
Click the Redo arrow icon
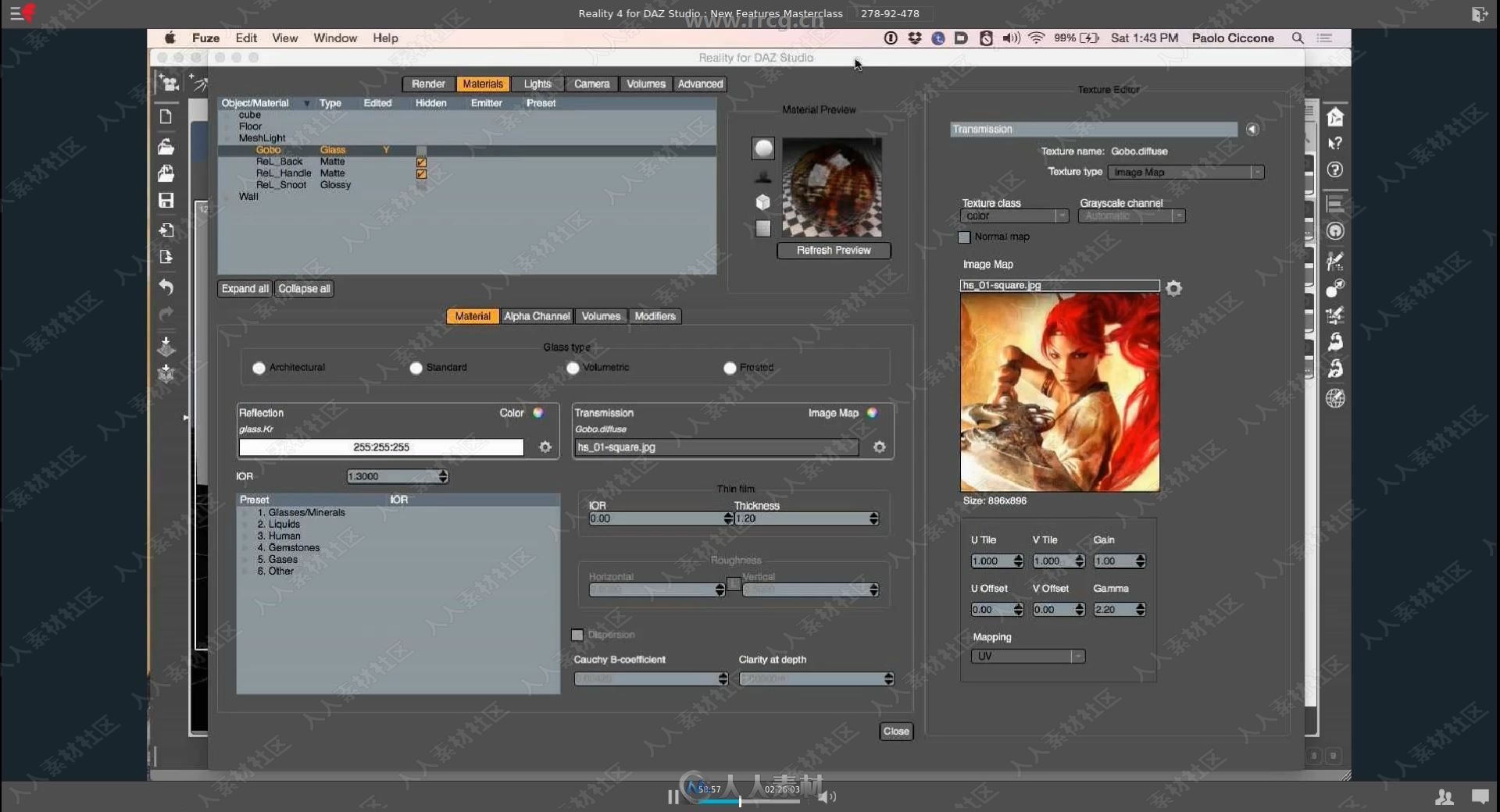coord(166,314)
